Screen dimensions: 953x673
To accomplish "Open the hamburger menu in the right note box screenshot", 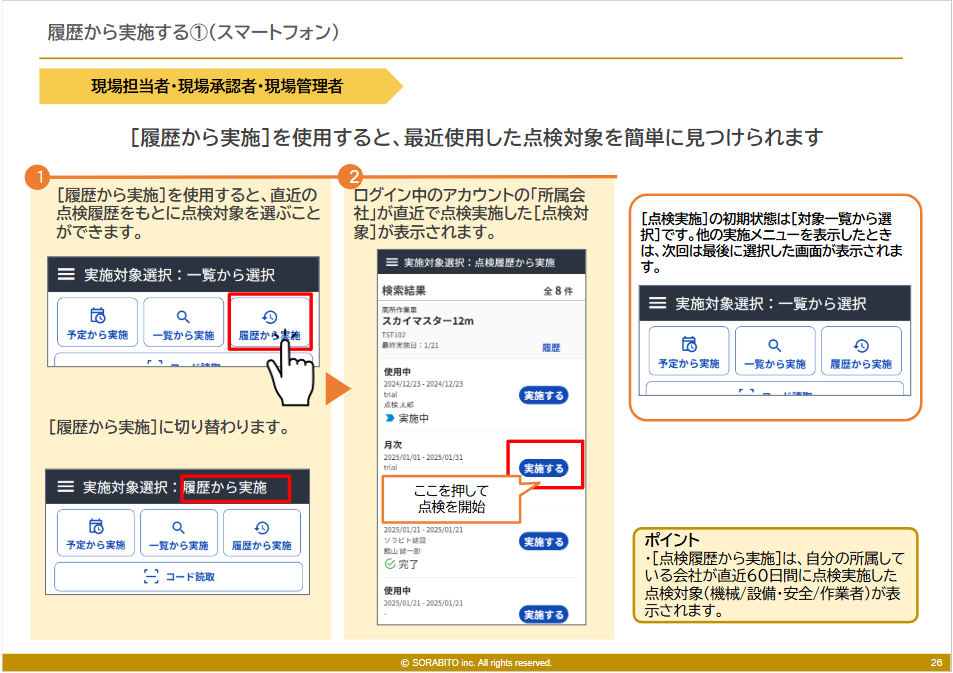I will click(657, 303).
